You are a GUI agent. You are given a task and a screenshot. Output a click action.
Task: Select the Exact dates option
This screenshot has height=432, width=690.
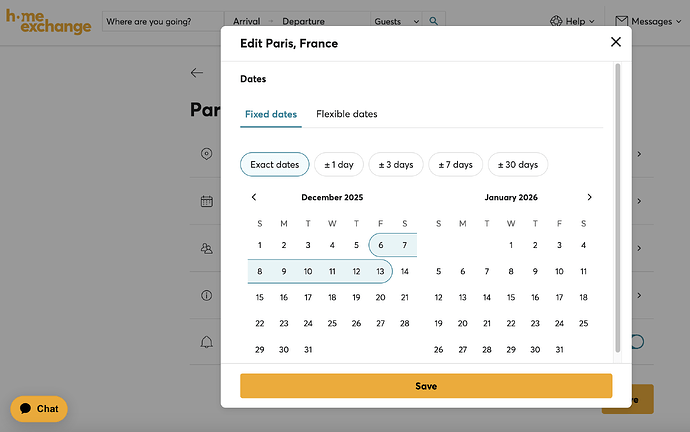[274, 164]
